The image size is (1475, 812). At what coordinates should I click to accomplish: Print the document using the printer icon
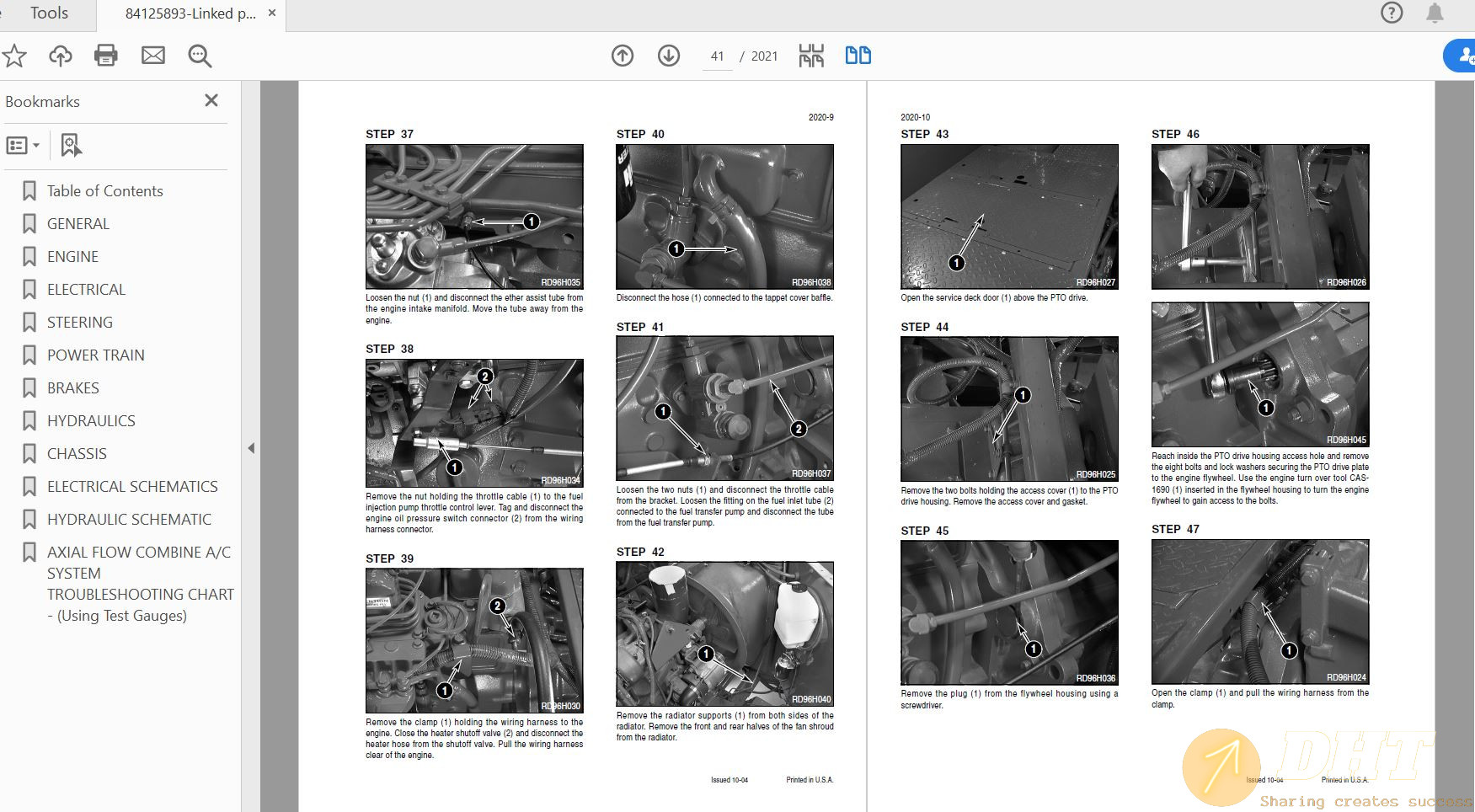coord(106,56)
